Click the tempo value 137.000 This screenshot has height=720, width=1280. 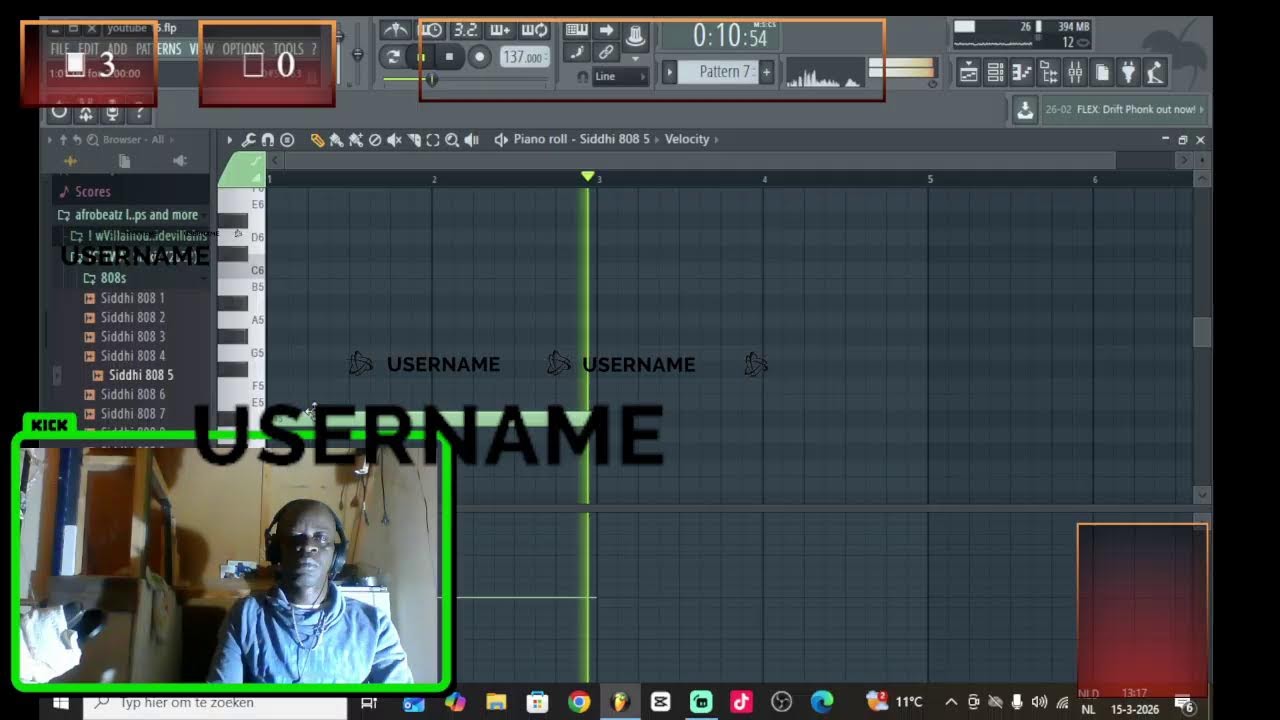click(x=524, y=57)
